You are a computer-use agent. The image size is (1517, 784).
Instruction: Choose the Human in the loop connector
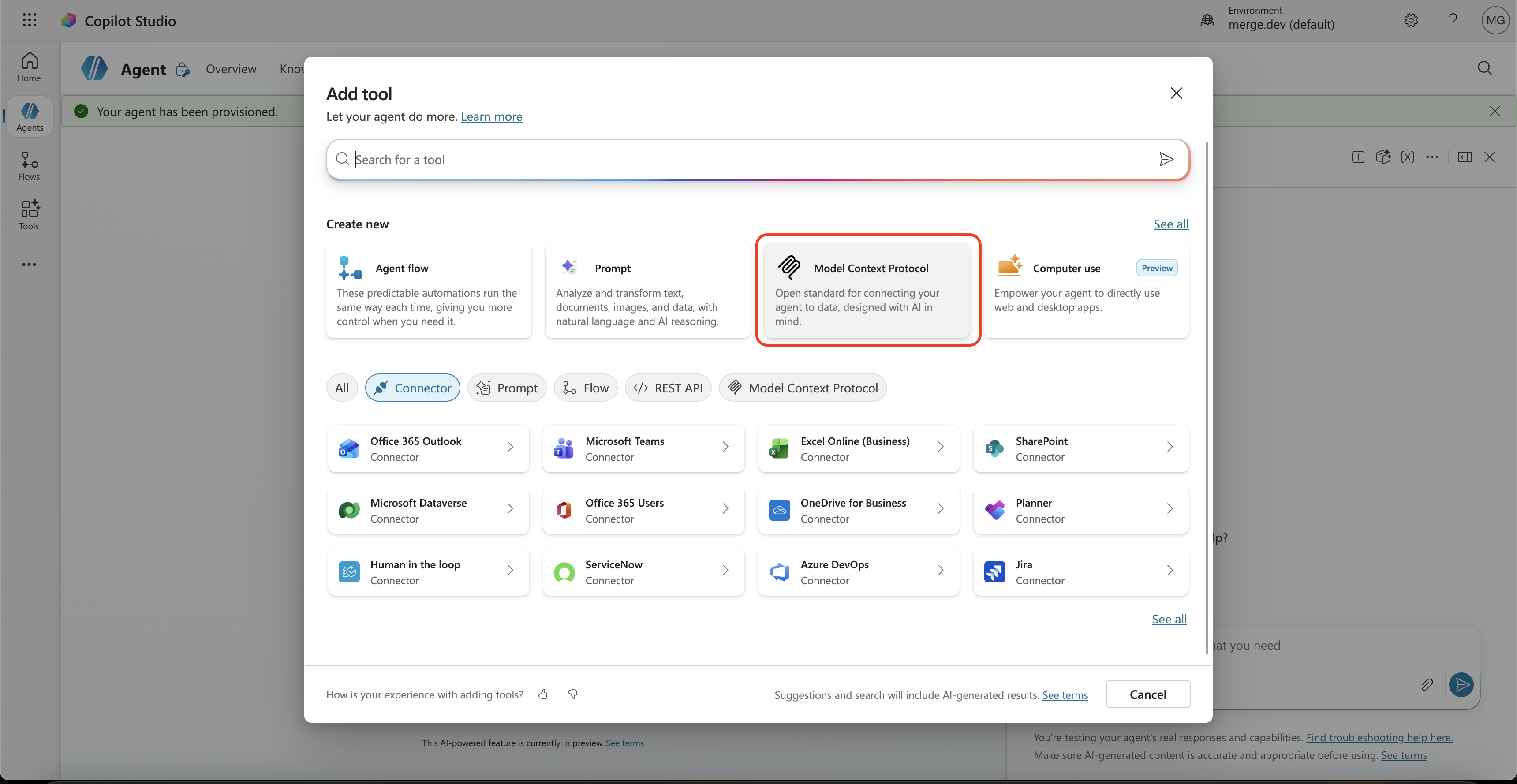(429, 572)
